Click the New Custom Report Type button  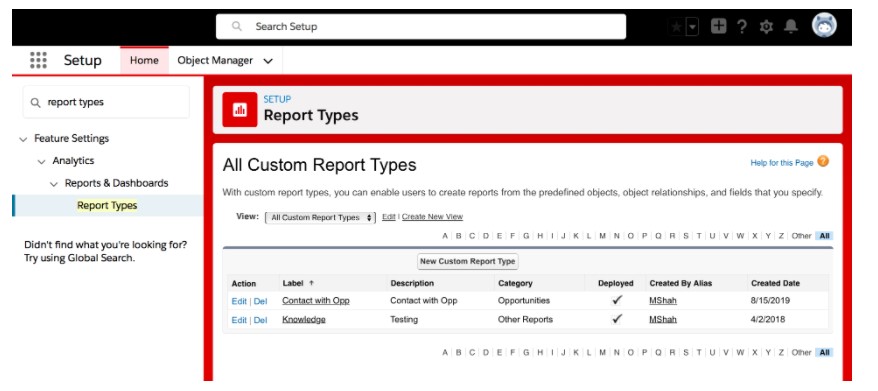tap(468, 261)
